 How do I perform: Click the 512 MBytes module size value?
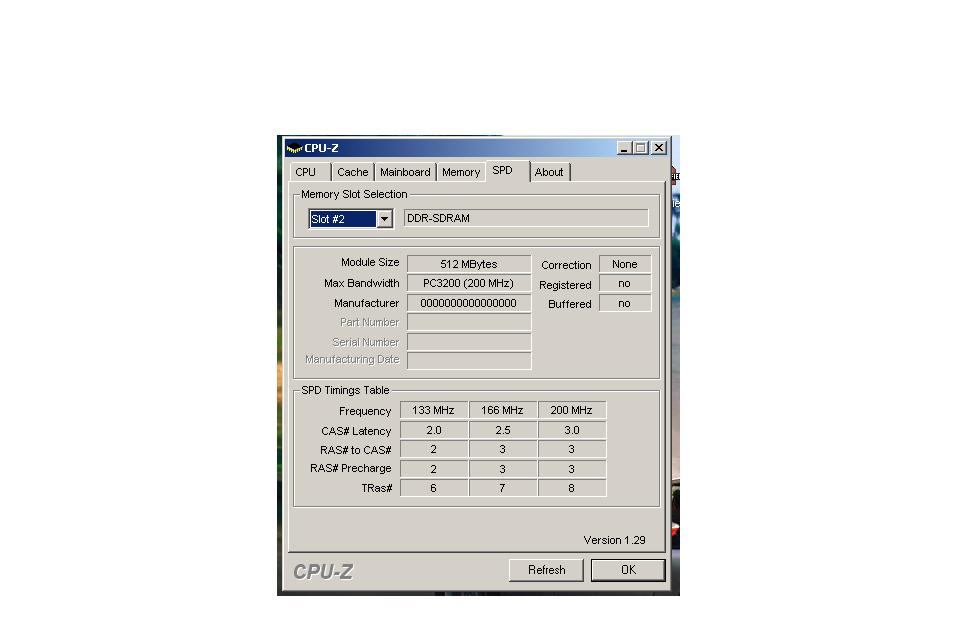point(469,264)
